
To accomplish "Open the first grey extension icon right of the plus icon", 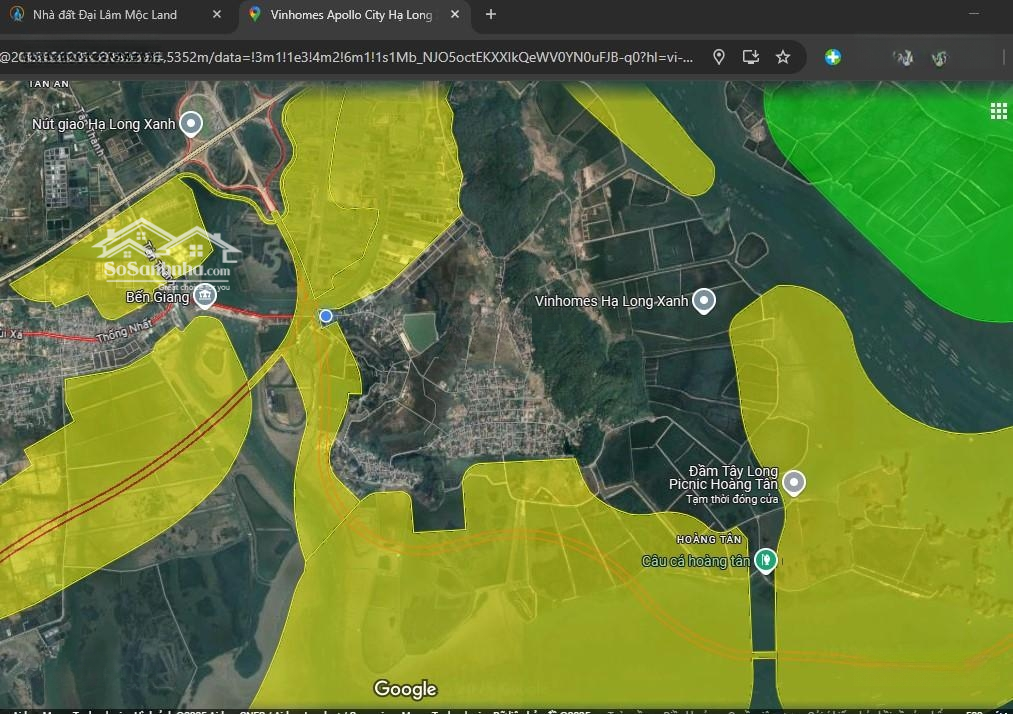I will tap(903, 58).
